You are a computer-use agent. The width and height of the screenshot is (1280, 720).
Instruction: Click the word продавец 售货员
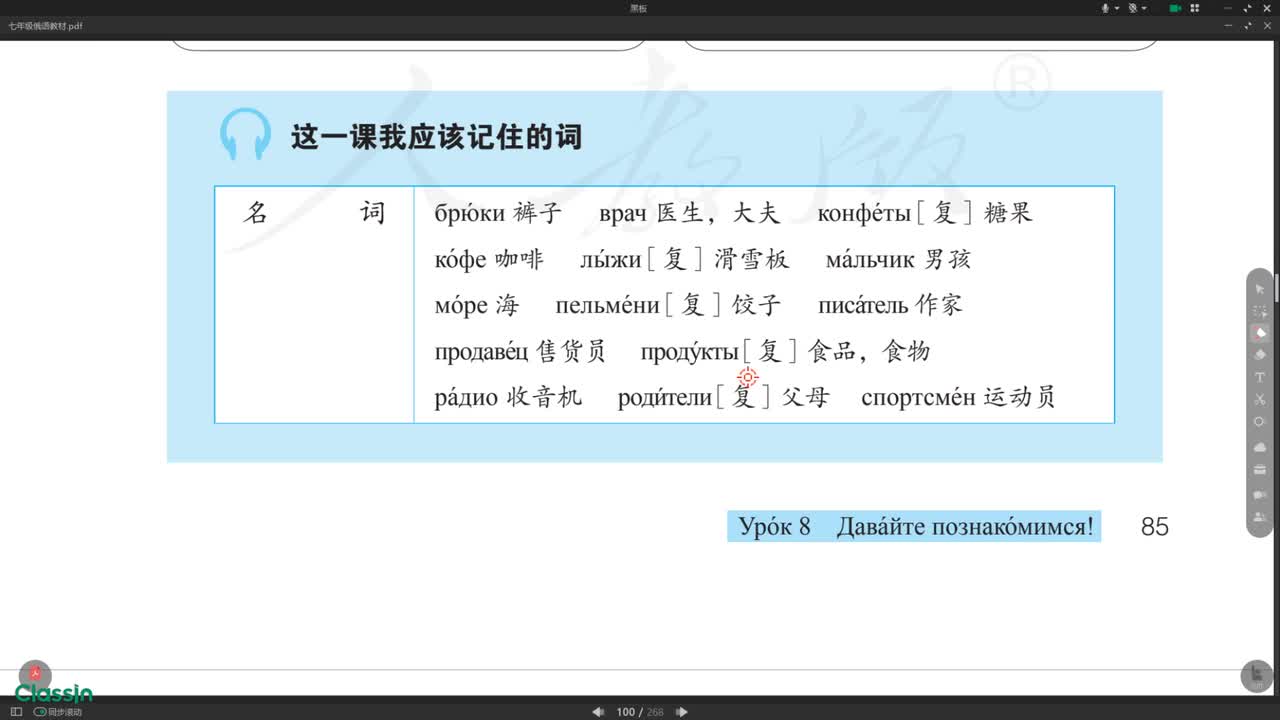pyautogui.click(x=520, y=351)
